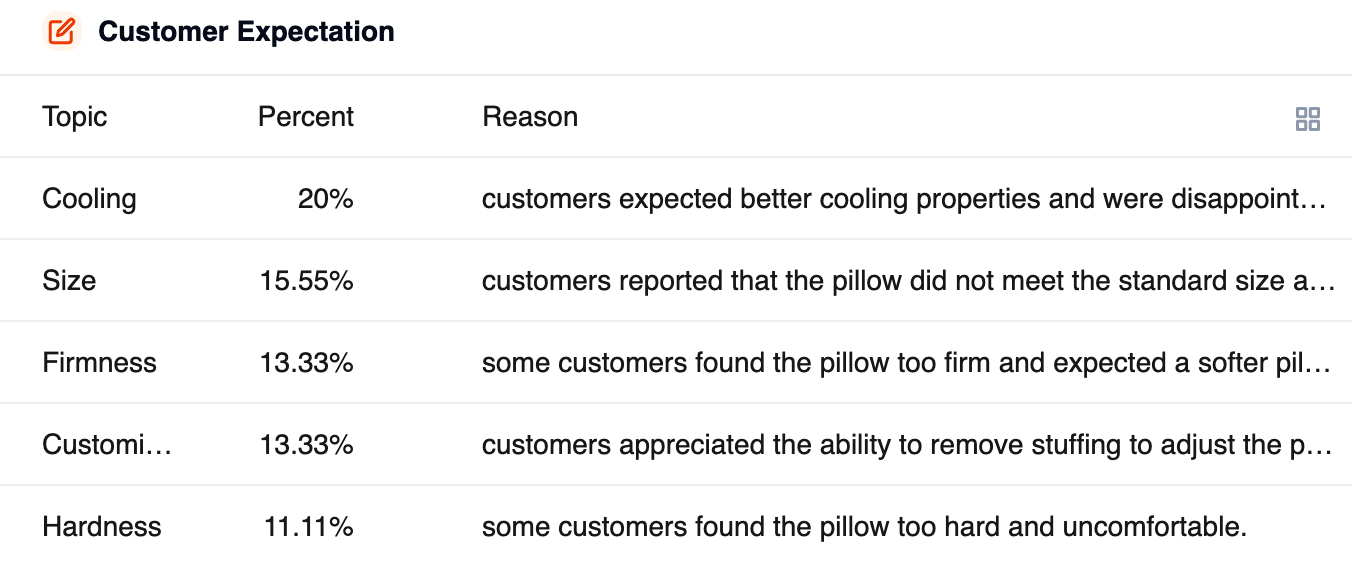1352x564 pixels.
Task: Click the 11.11% percent value
Action: click(x=309, y=527)
